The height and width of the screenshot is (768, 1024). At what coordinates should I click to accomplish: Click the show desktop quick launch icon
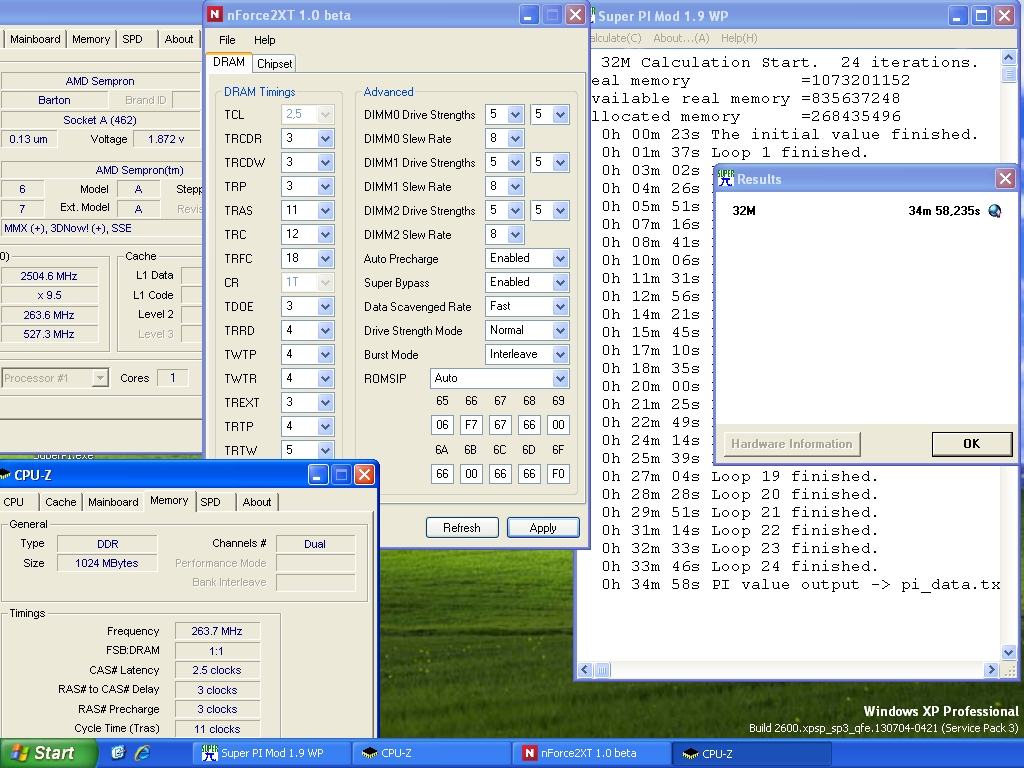click(x=118, y=753)
